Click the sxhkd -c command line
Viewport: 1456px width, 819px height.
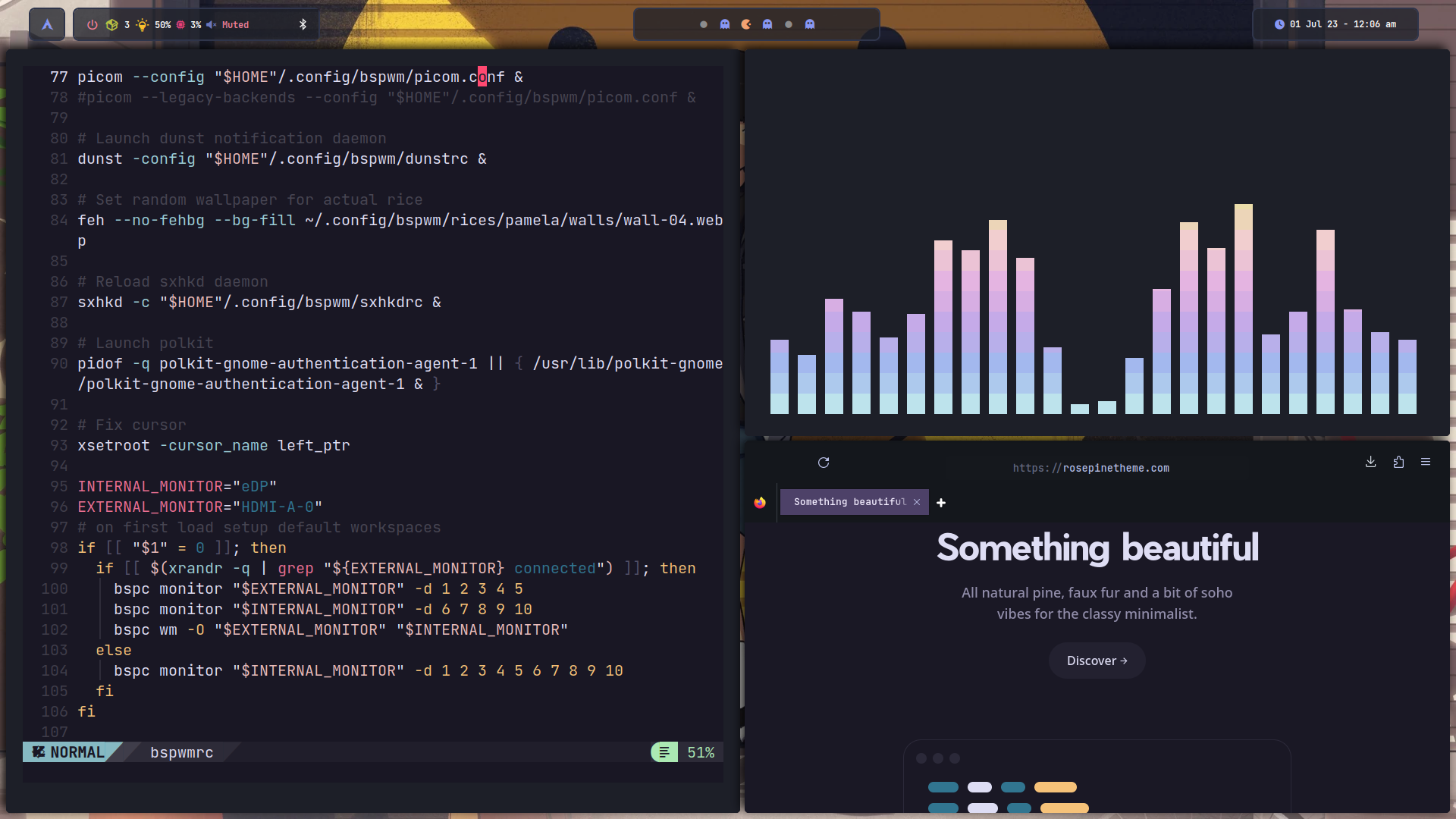tap(259, 302)
